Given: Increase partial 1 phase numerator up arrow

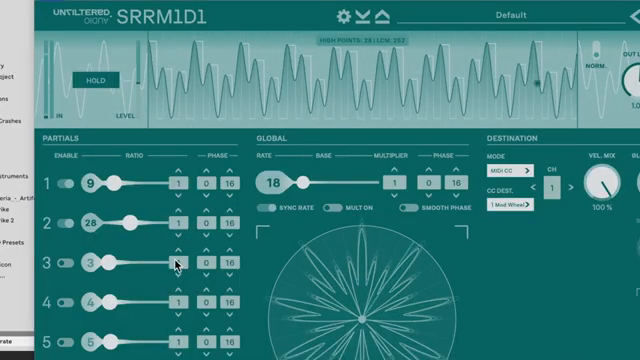Looking at the screenshot, I should click(206, 171).
